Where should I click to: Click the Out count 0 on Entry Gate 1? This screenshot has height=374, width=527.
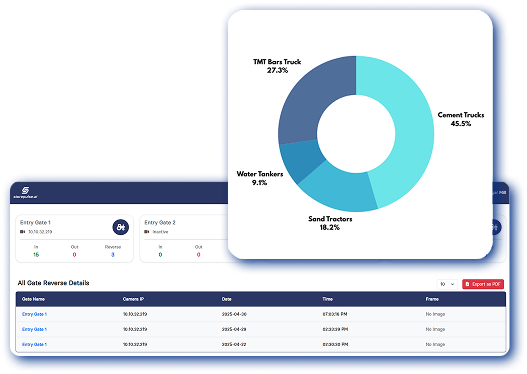tap(74, 255)
